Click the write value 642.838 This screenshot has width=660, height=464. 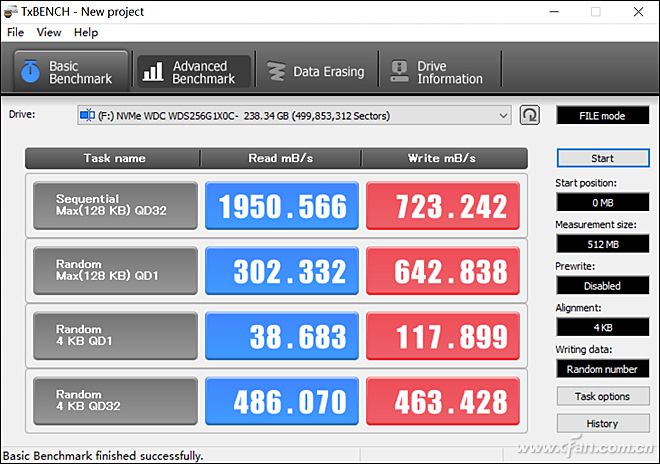pos(443,271)
